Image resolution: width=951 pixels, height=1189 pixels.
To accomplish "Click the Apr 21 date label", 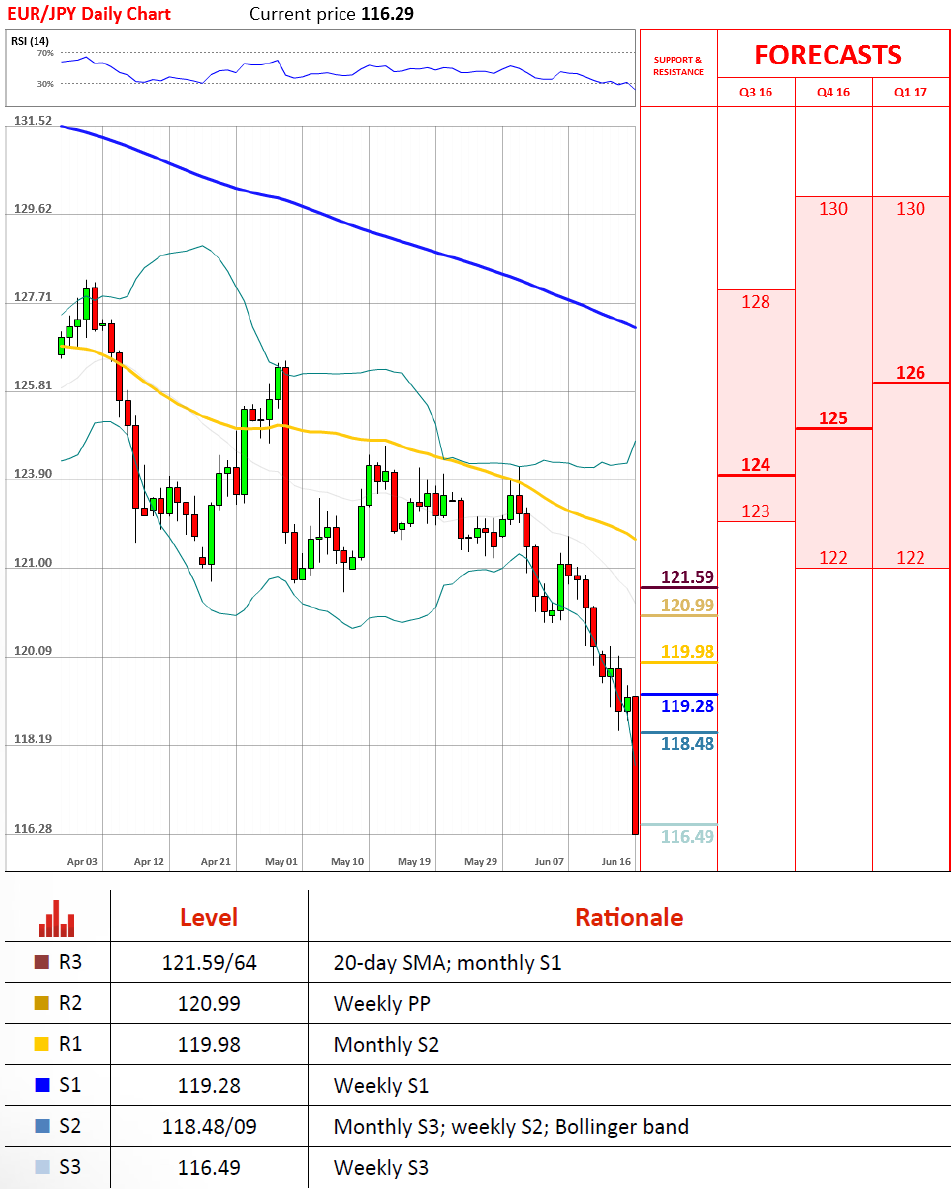I will 215,861.
